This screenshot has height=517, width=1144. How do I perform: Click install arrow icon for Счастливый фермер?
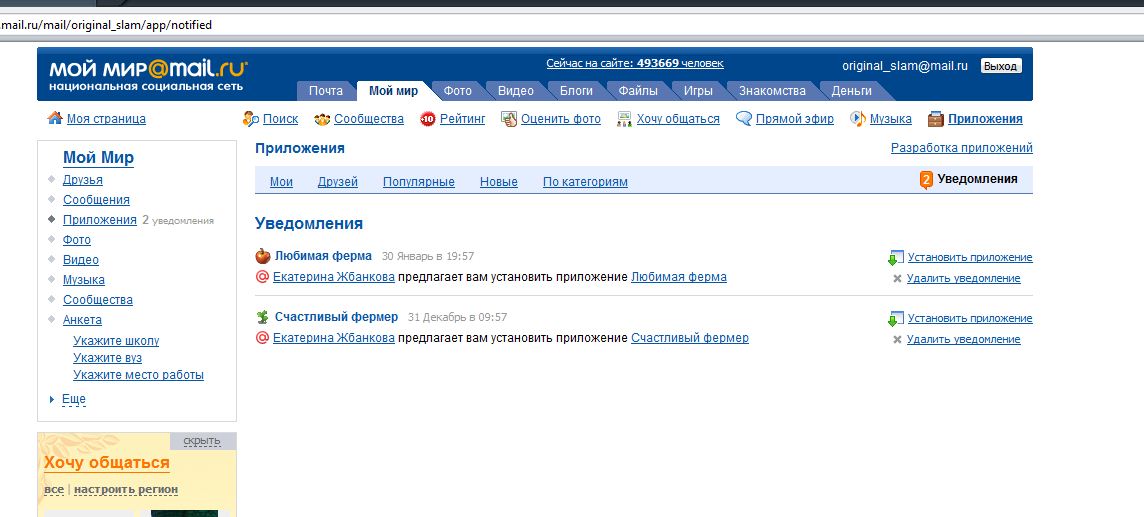point(895,319)
